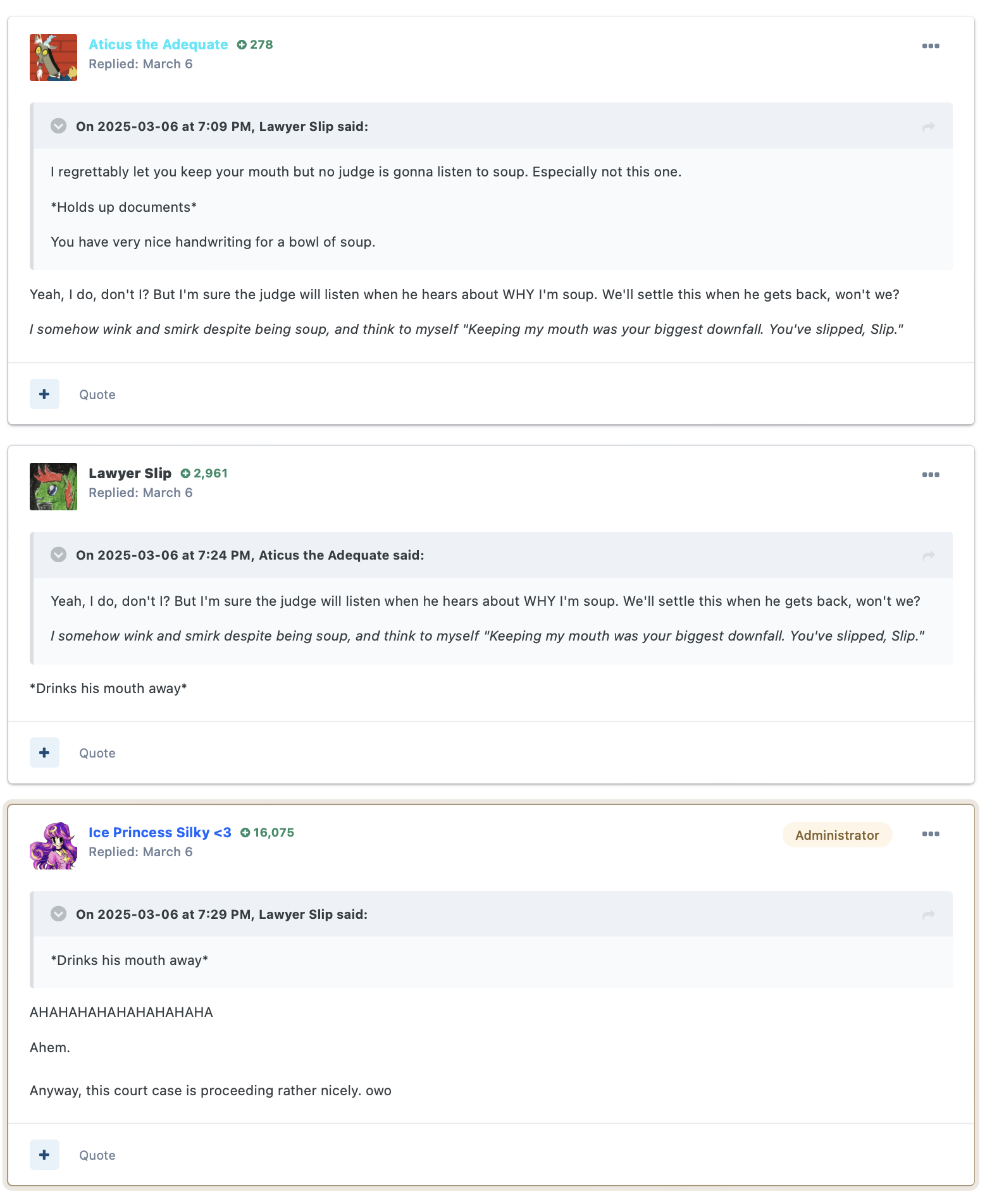Click Quote under Ice Princess Silky's reply
This screenshot has width=992, height=1204.
pos(97,1155)
